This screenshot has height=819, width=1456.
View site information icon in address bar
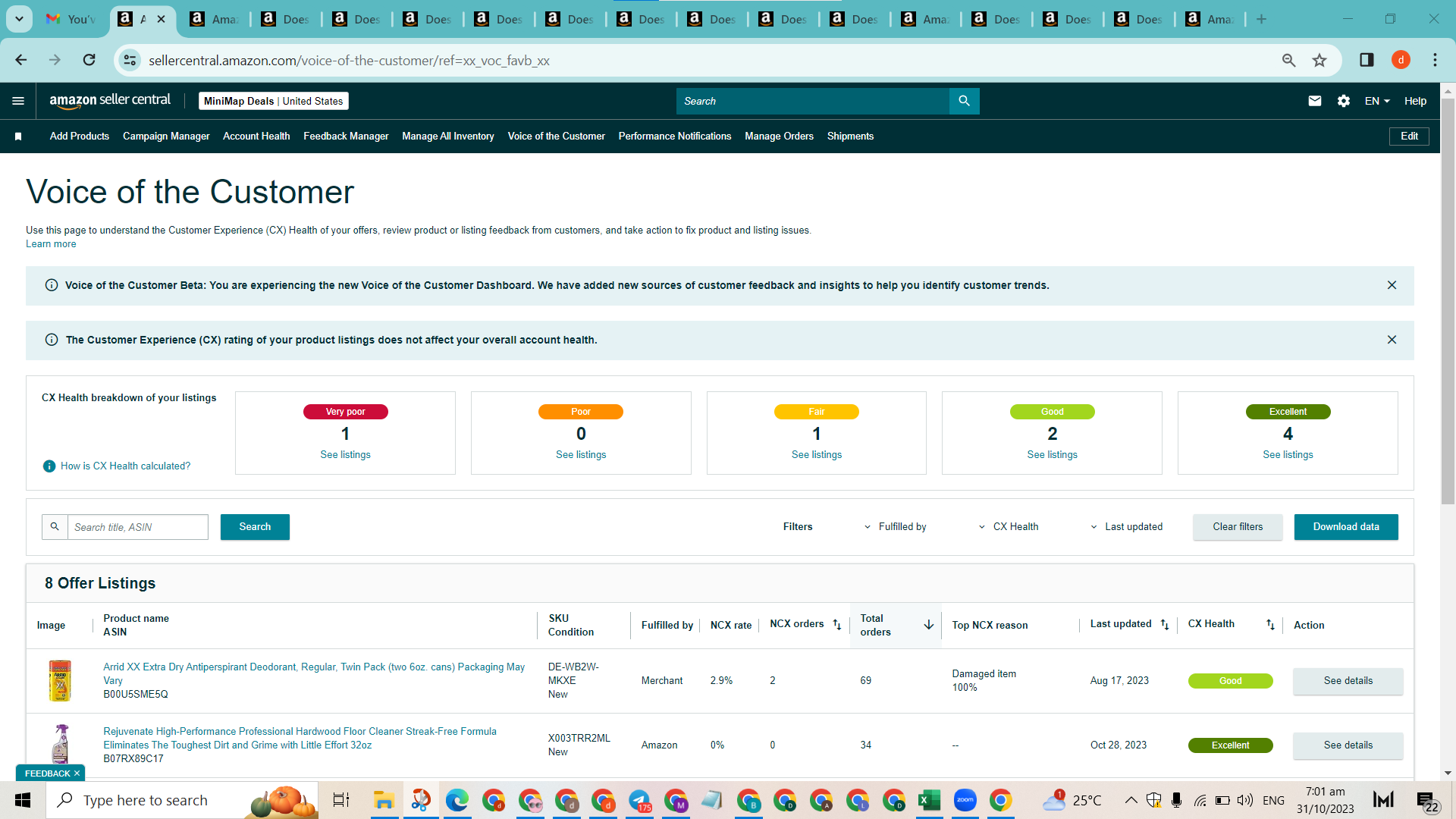tap(130, 60)
